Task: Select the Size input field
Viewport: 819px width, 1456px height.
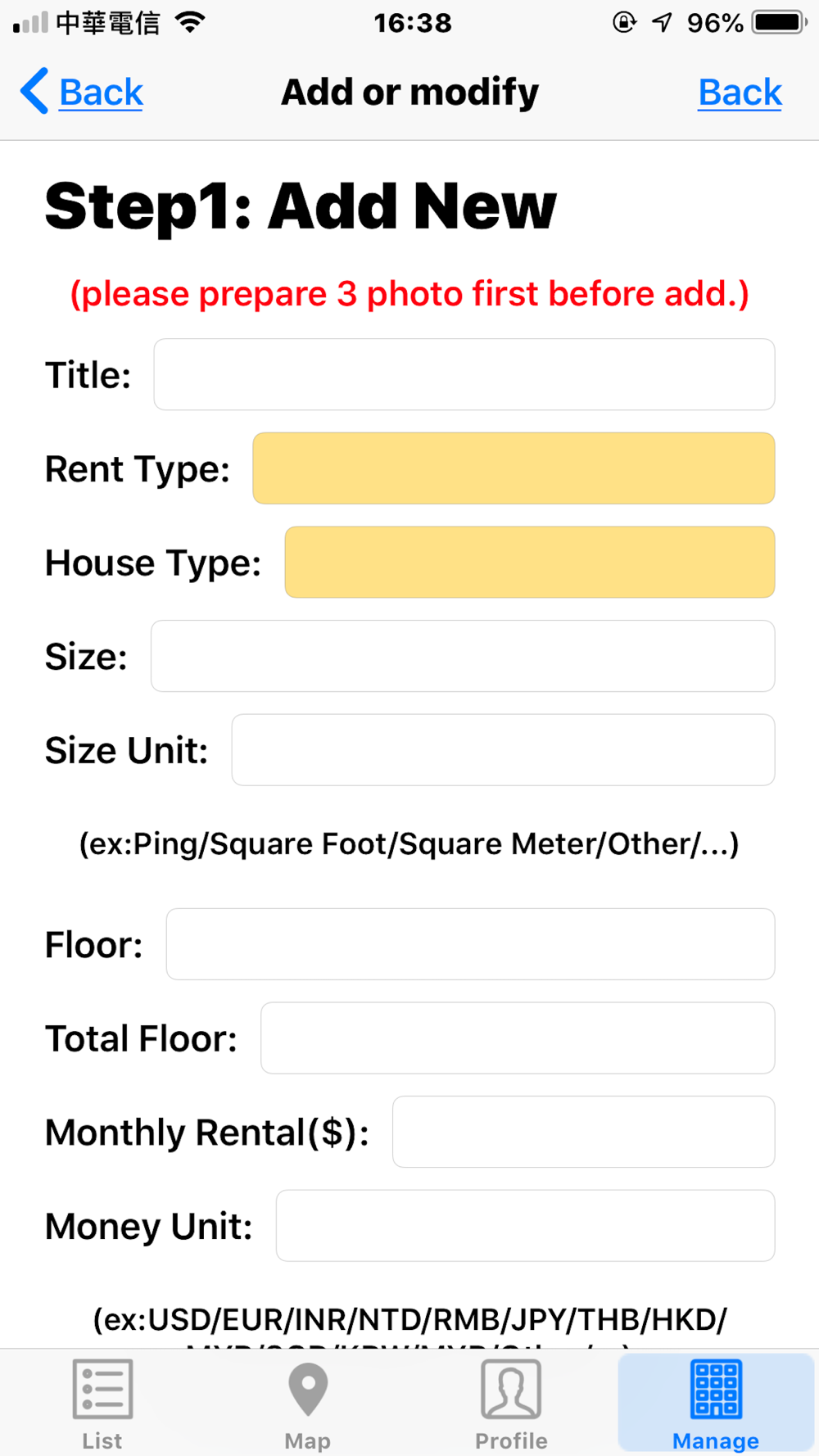Action: pos(463,656)
